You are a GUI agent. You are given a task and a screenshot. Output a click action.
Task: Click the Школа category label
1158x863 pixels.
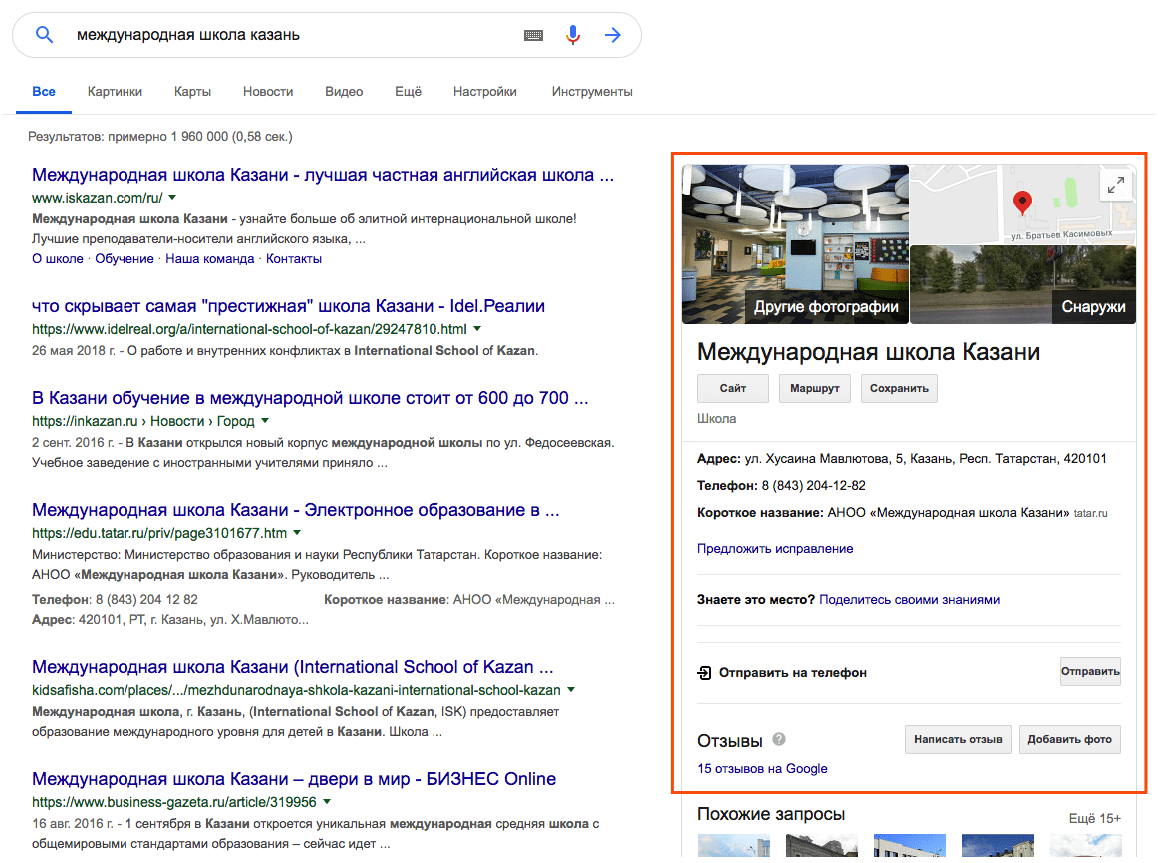[x=716, y=419]
